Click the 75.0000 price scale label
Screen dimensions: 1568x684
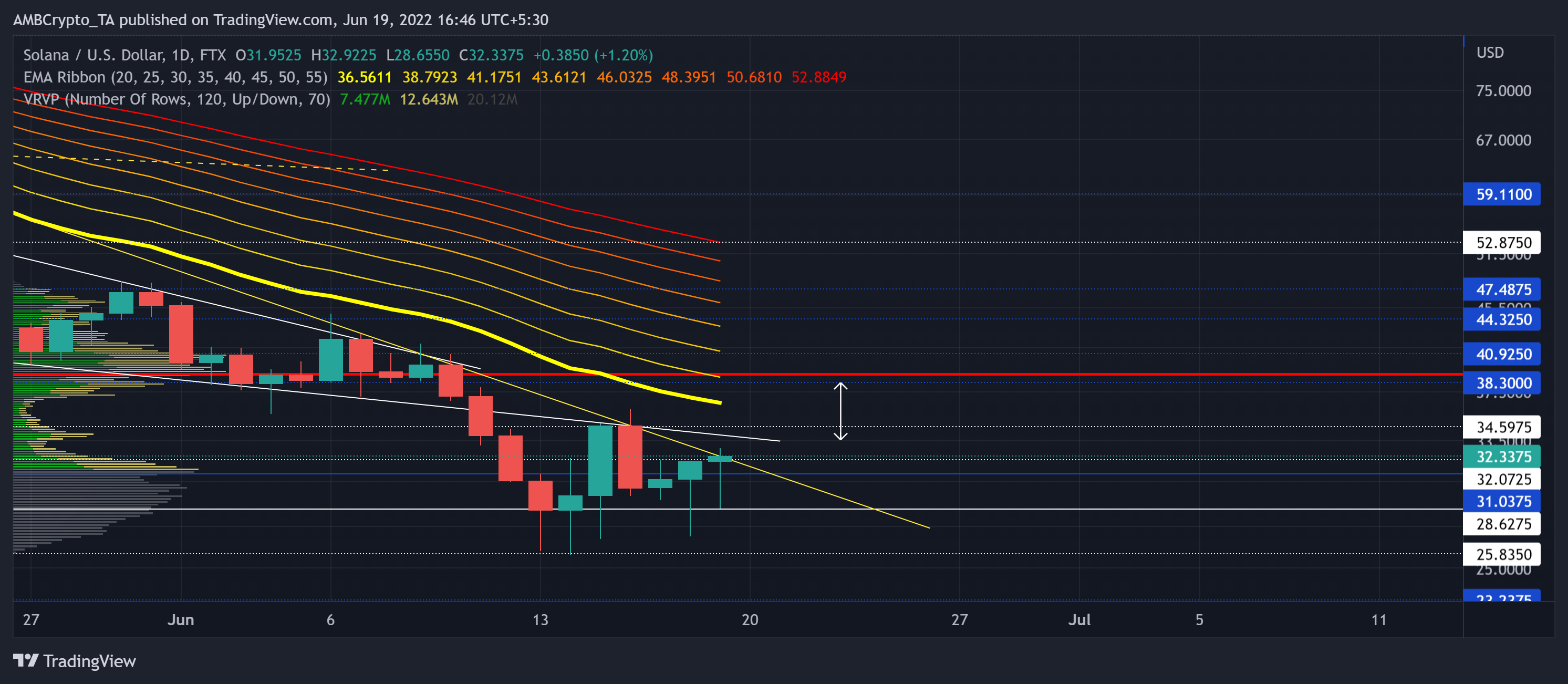[x=1503, y=91]
